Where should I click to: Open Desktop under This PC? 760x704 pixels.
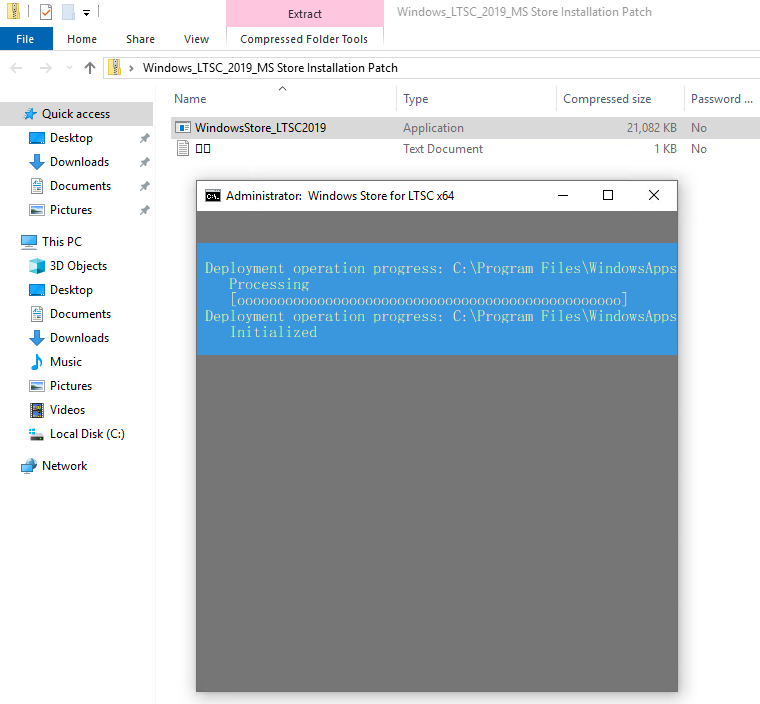(x=71, y=289)
